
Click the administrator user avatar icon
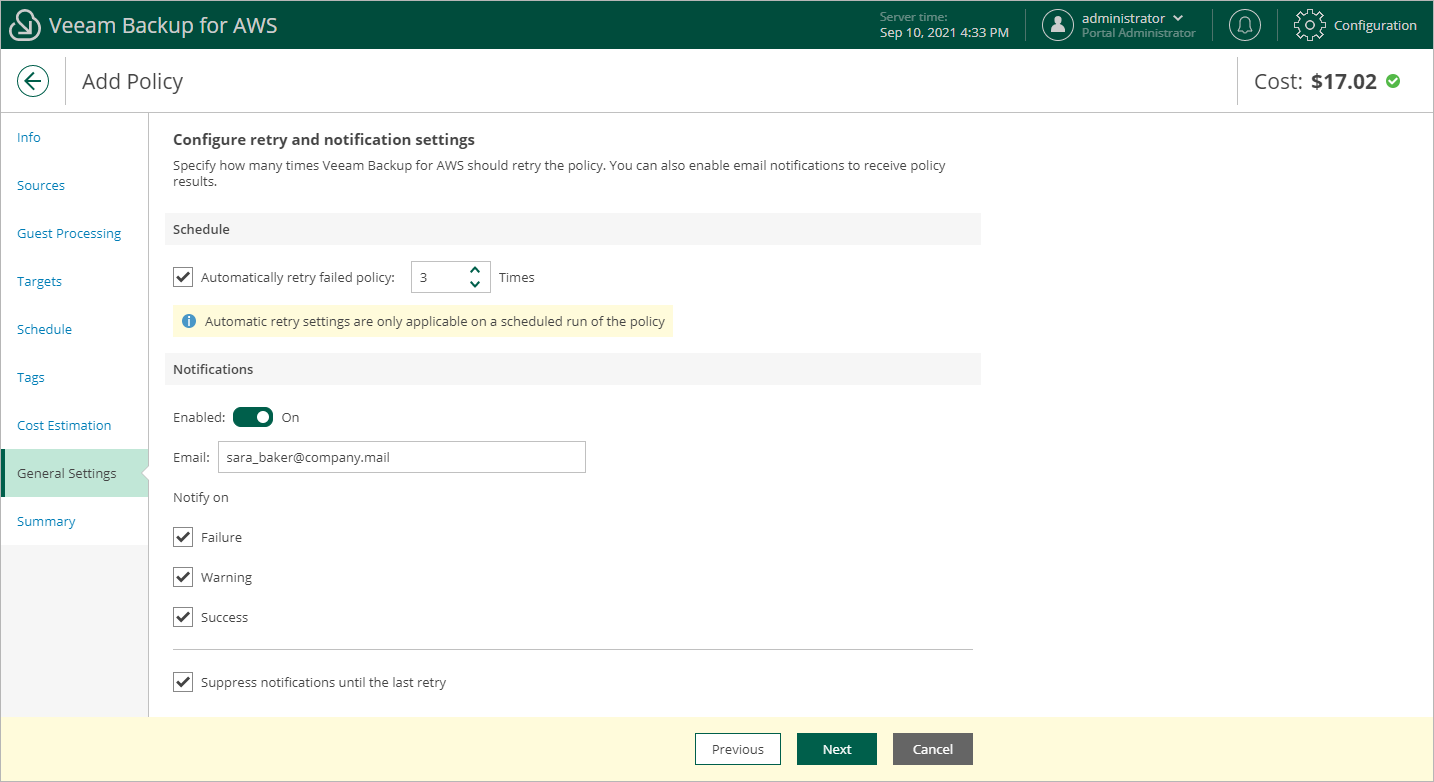point(1057,25)
